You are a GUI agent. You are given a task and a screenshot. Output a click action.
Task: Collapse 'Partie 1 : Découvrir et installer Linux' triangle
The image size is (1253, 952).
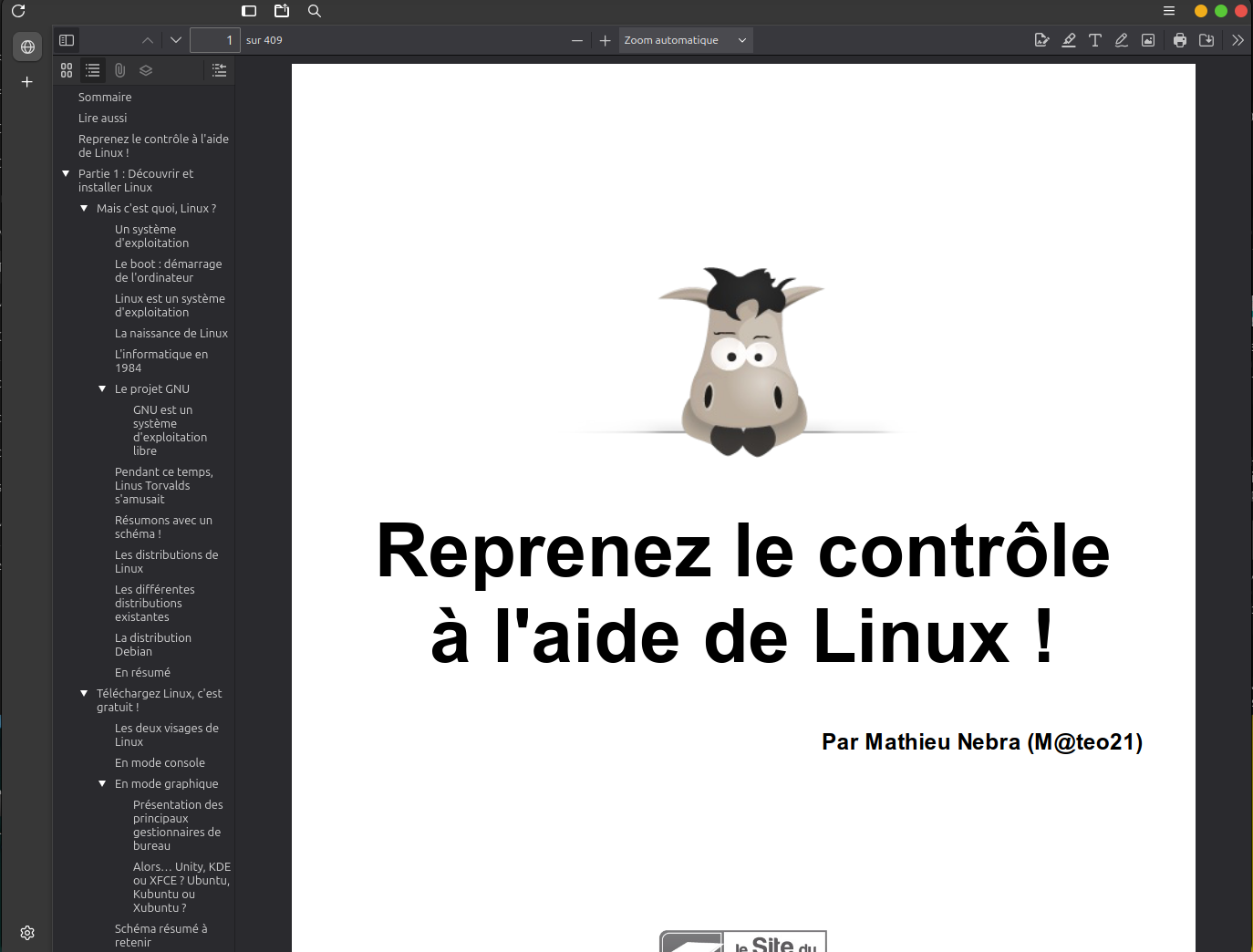66,173
